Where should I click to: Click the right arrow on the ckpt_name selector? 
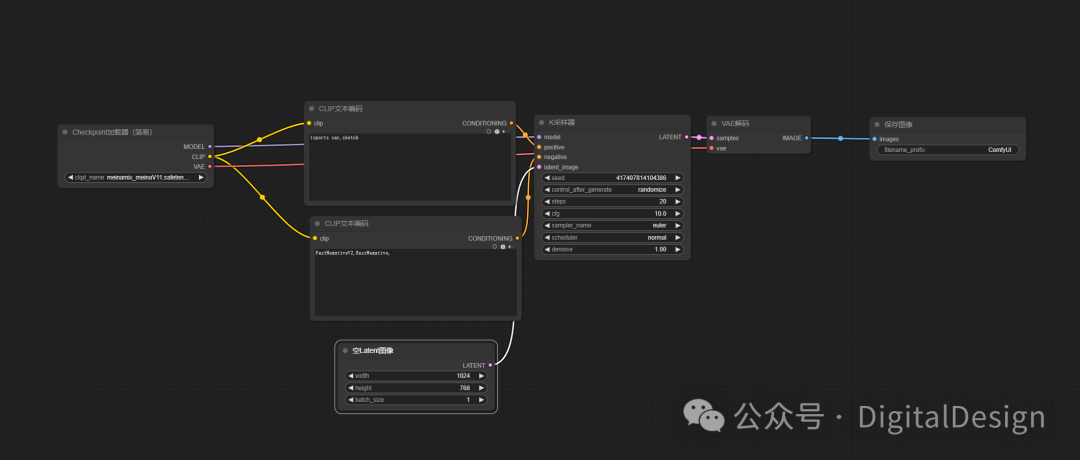coord(201,178)
